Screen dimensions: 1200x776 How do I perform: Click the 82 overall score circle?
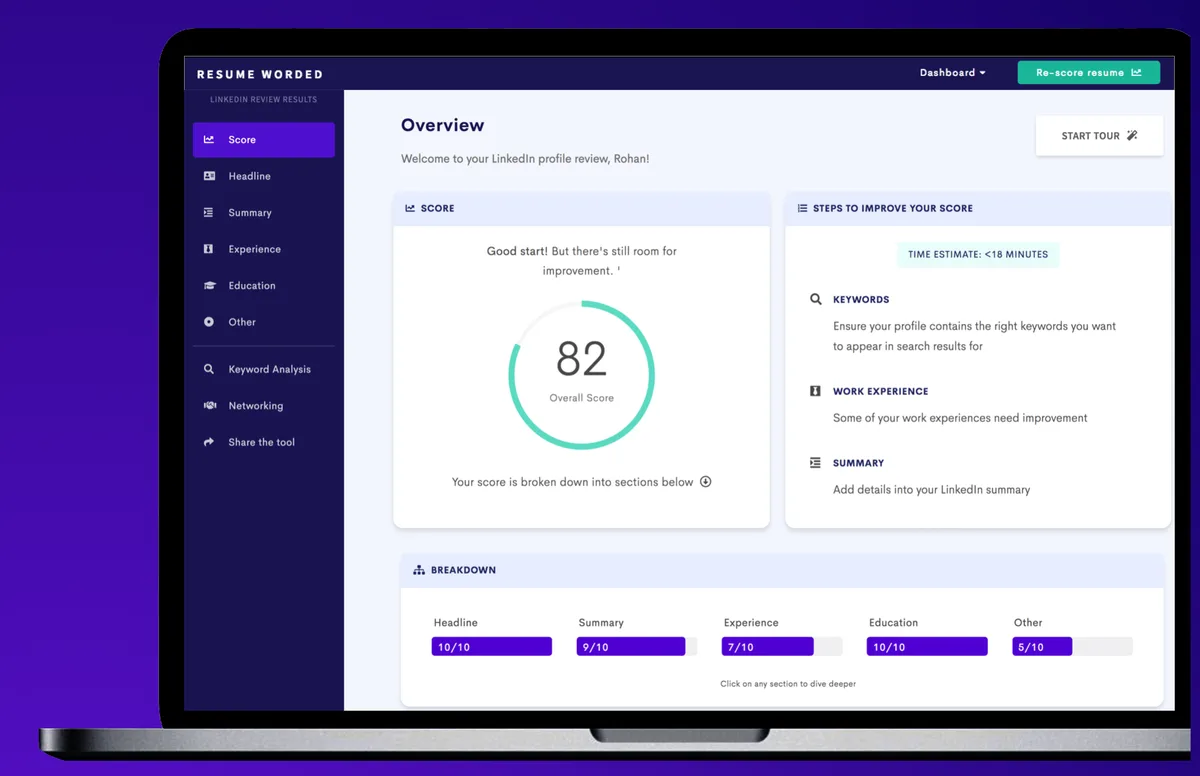click(x=582, y=375)
